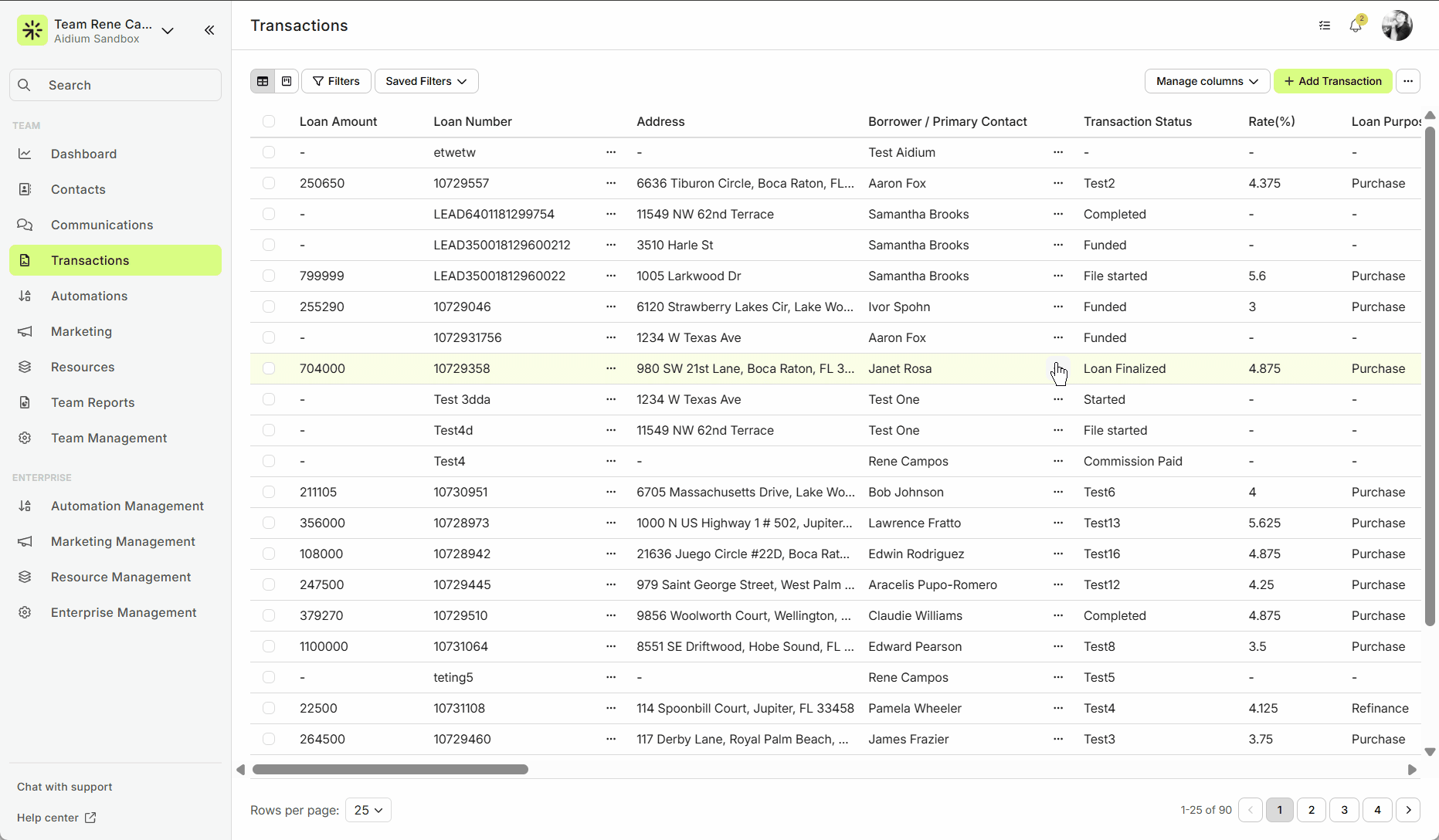Switch to table grid view icon

pyautogui.click(x=263, y=81)
